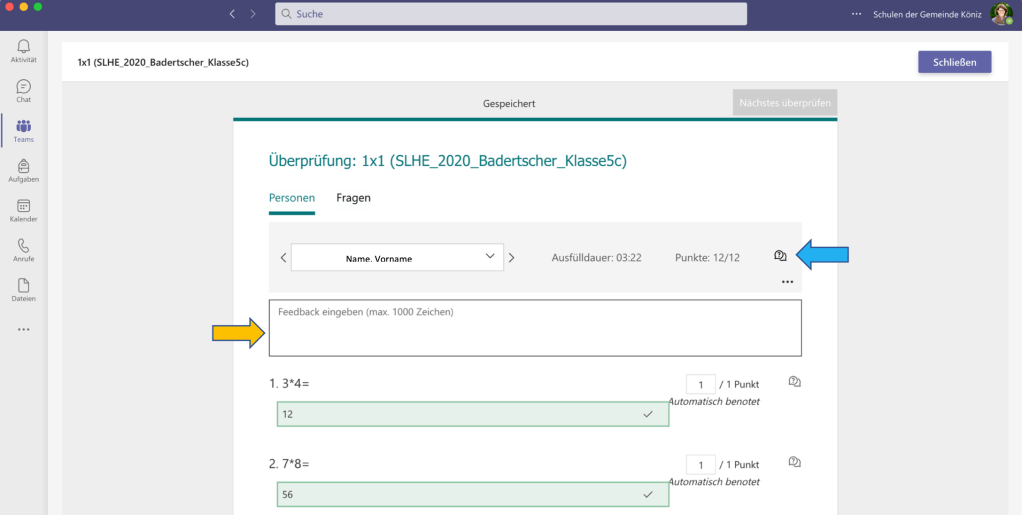
Task: Go to the previous student arrow
Action: pos(283,257)
